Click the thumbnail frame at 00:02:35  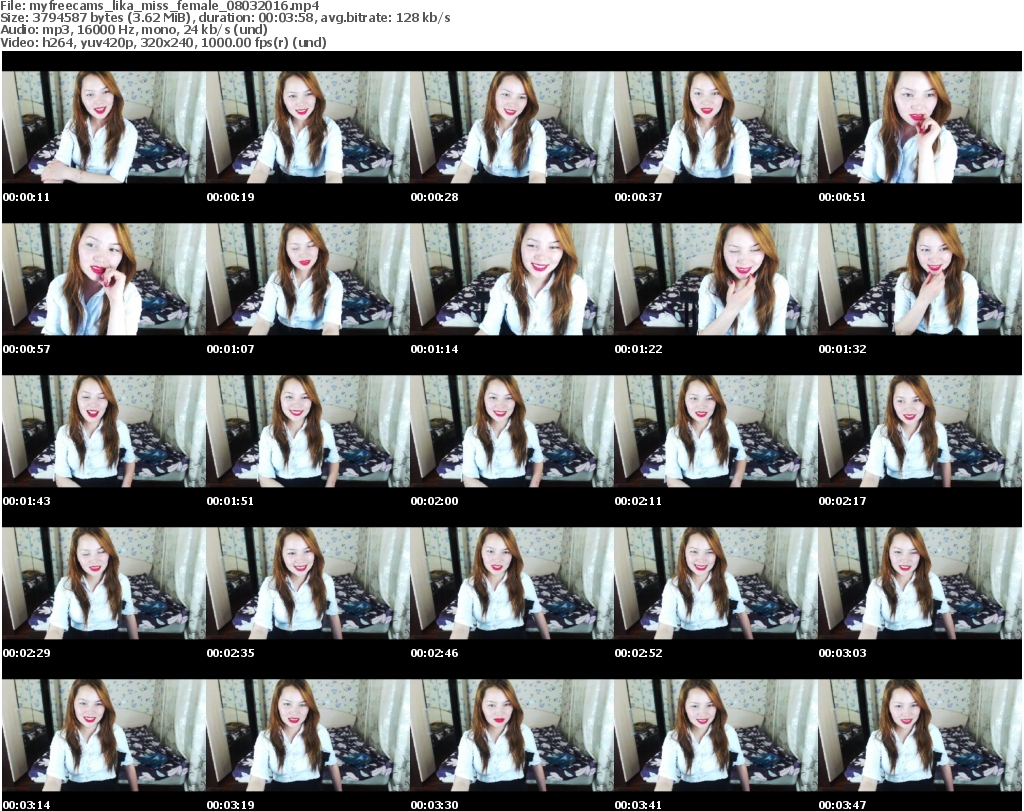tap(308, 583)
